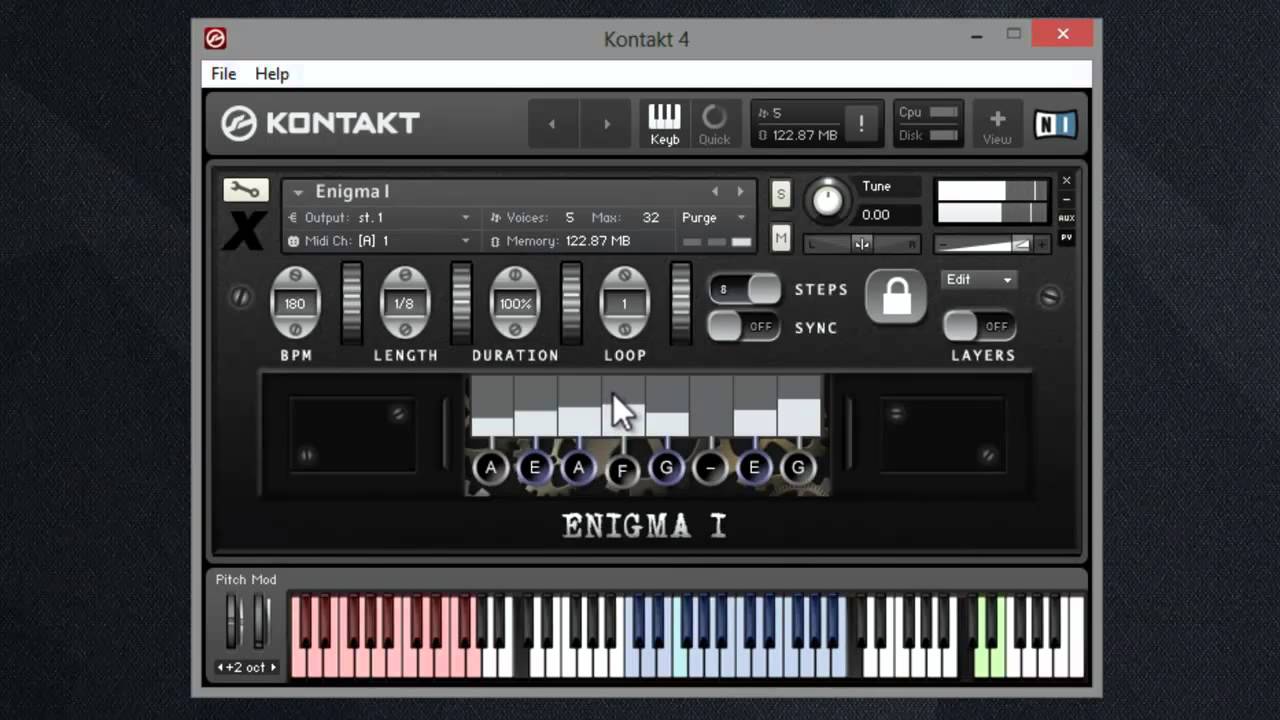1280x720 pixels.
Task: Toggle the Keyb on-screen keyboard icon
Action: (665, 124)
